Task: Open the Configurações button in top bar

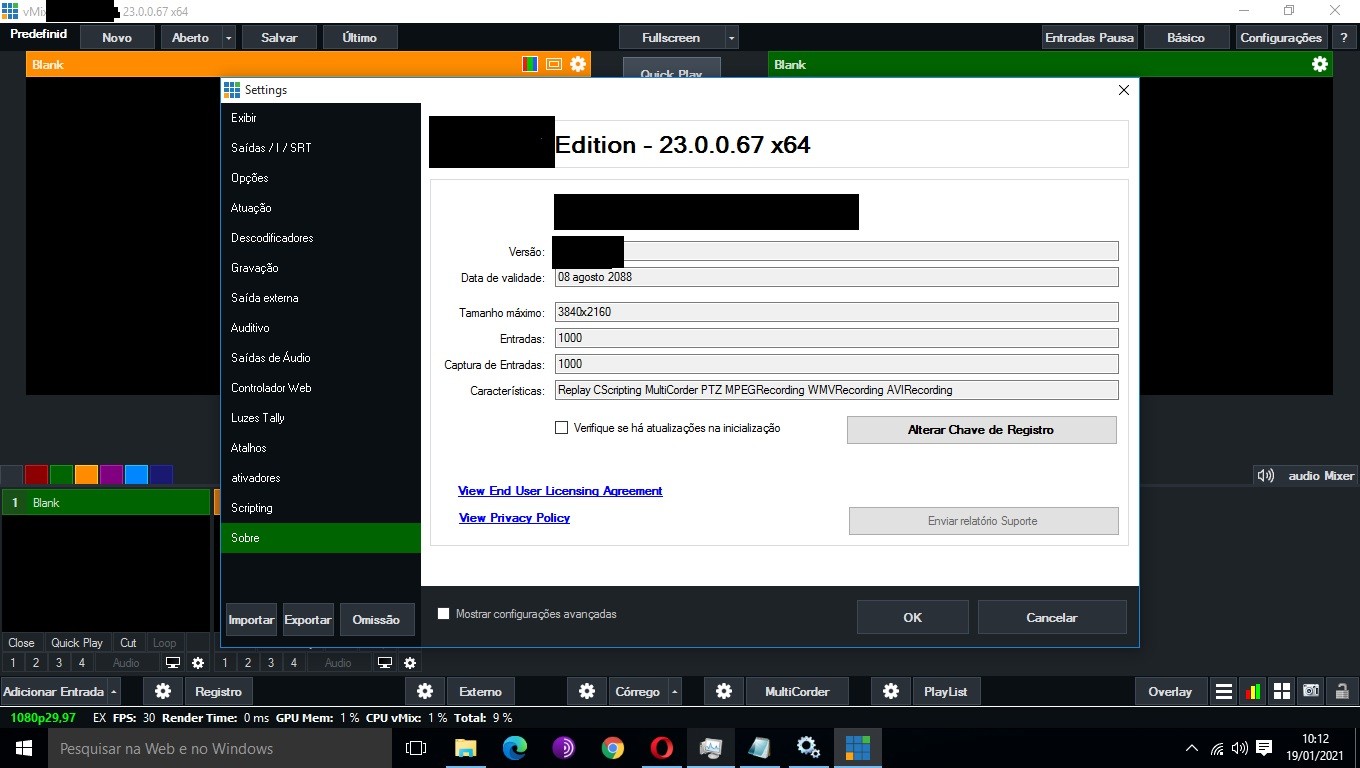Action: (x=1281, y=38)
